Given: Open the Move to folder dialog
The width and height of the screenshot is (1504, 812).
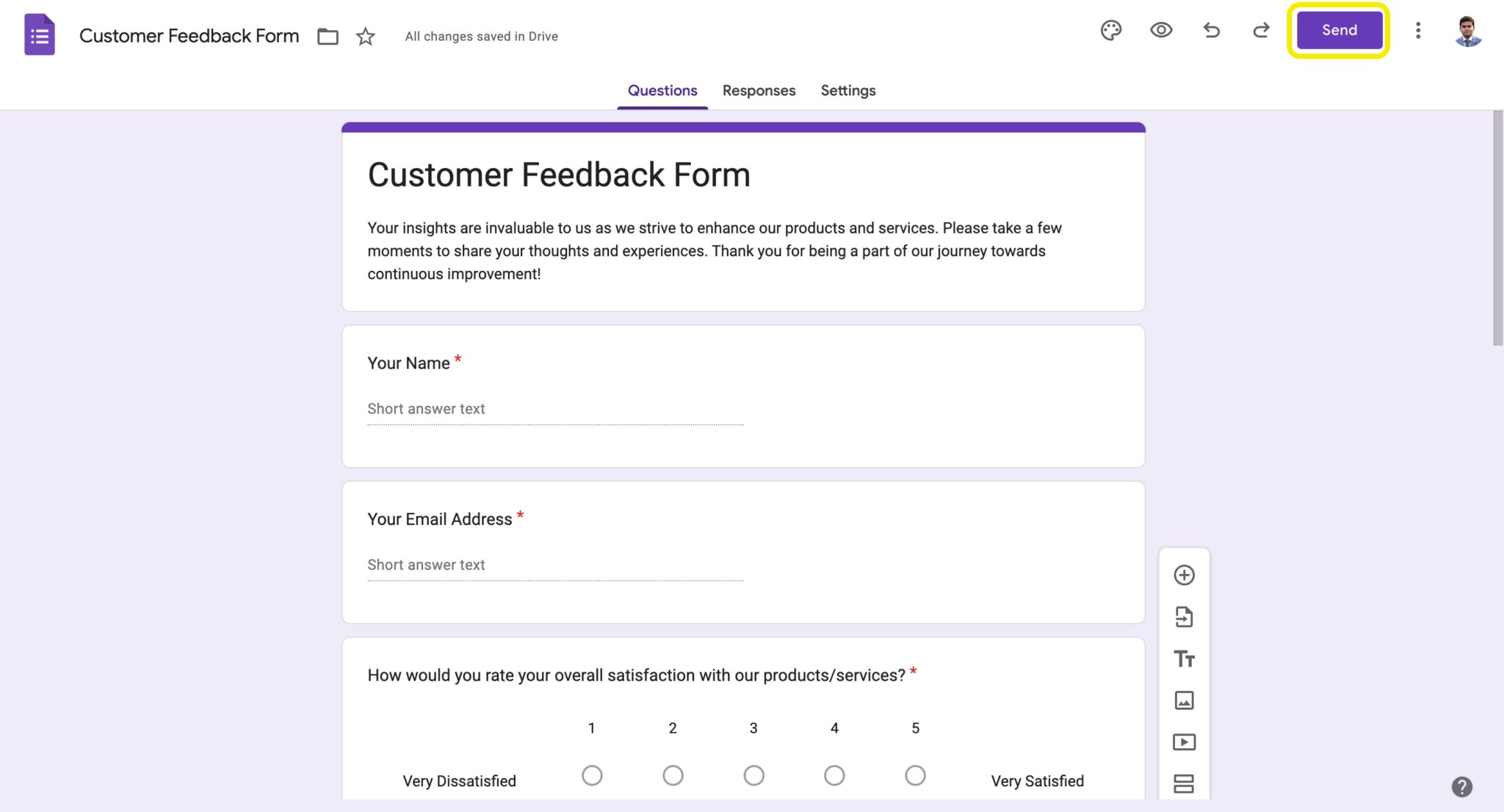Looking at the screenshot, I should (x=328, y=36).
